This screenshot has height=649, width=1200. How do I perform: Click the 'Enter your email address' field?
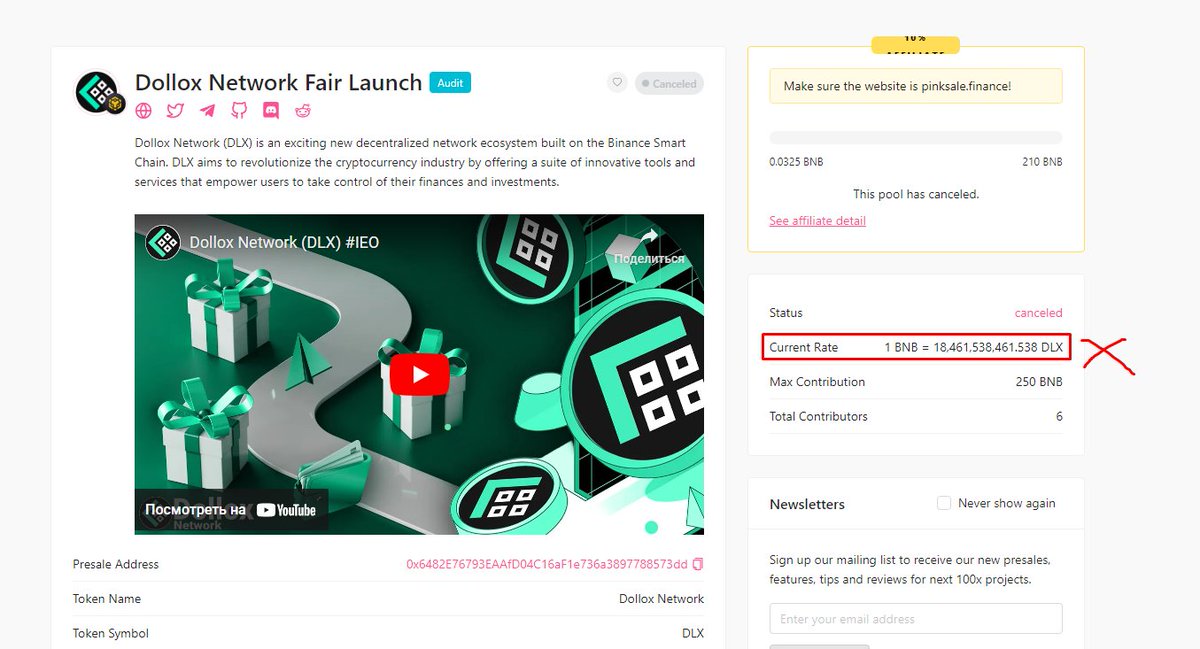coord(916,619)
